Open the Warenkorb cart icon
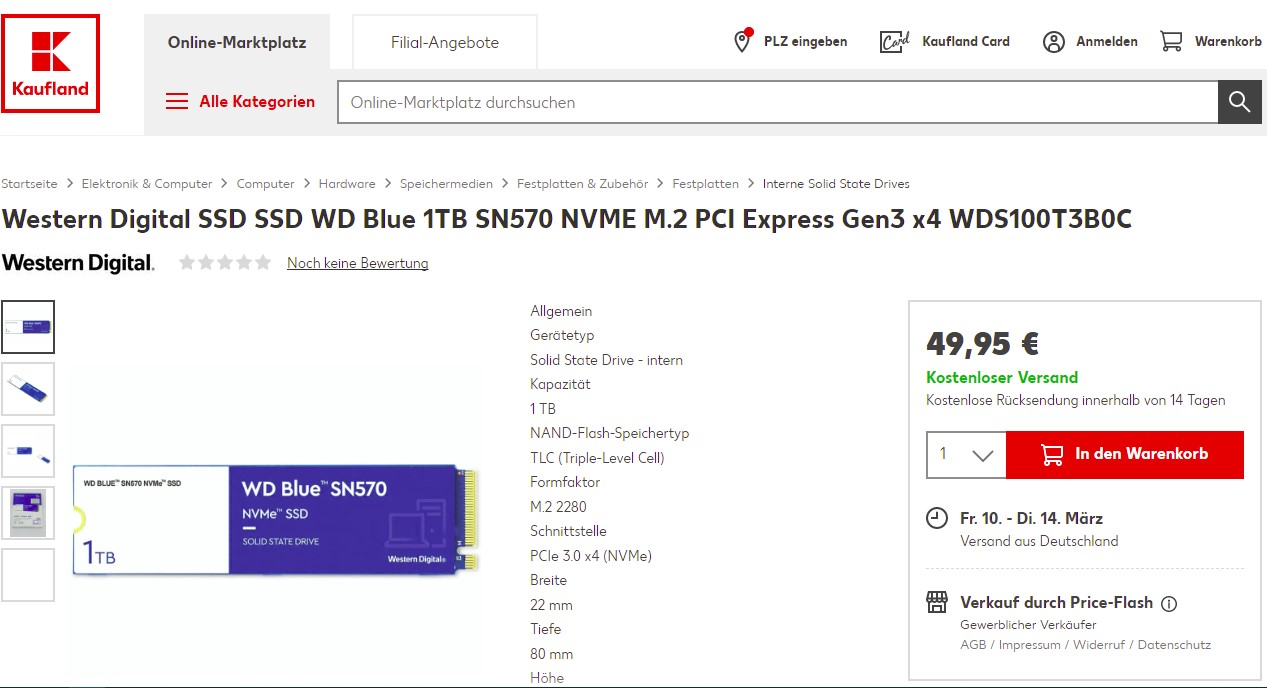Screen dimensions: 1267x688 tap(1171, 41)
